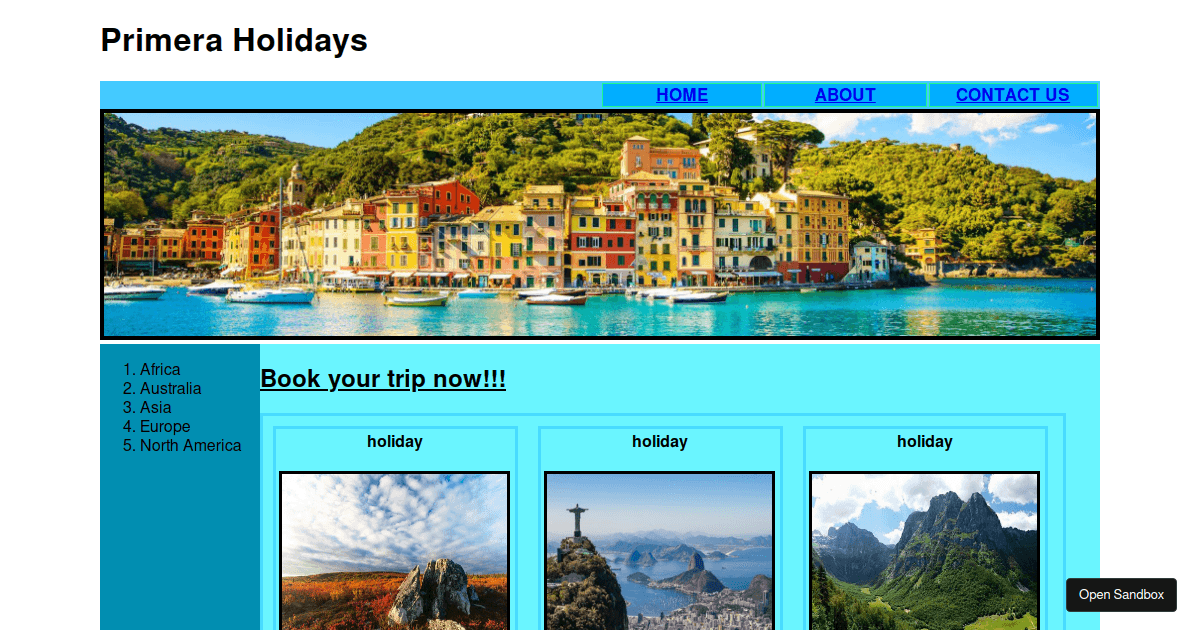This screenshot has width=1200, height=630.
Task: Go to the ABOUT page link
Action: click(x=845, y=95)
